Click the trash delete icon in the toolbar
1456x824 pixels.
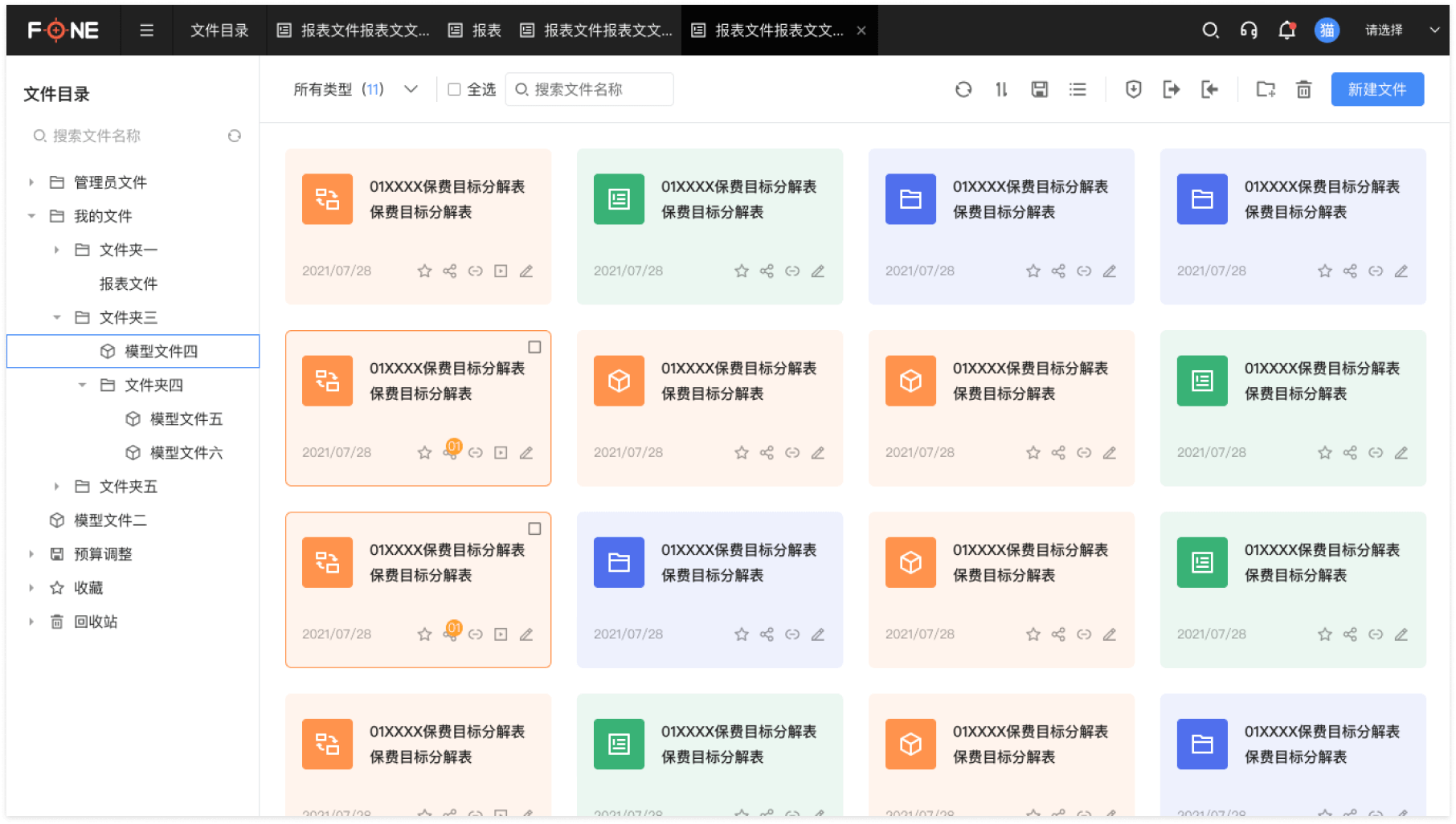(1303, 89)
